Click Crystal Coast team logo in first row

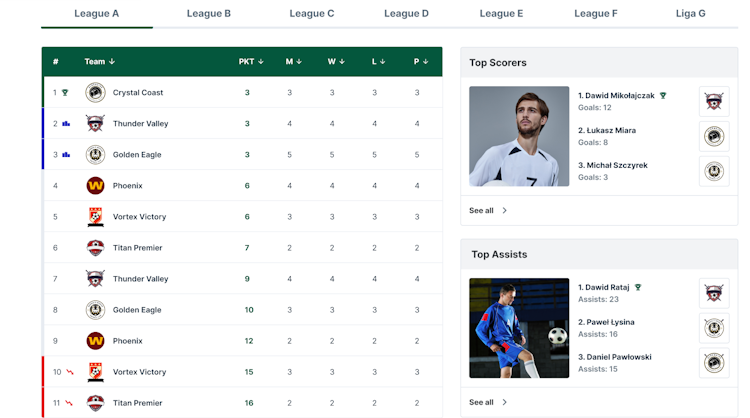[95, 92]
